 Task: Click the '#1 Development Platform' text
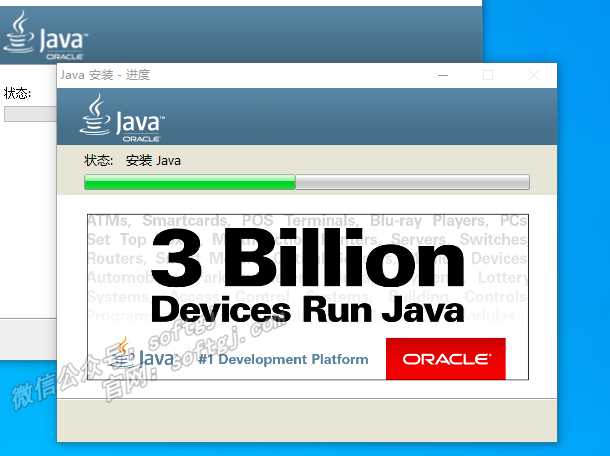(x=283, y=359)
